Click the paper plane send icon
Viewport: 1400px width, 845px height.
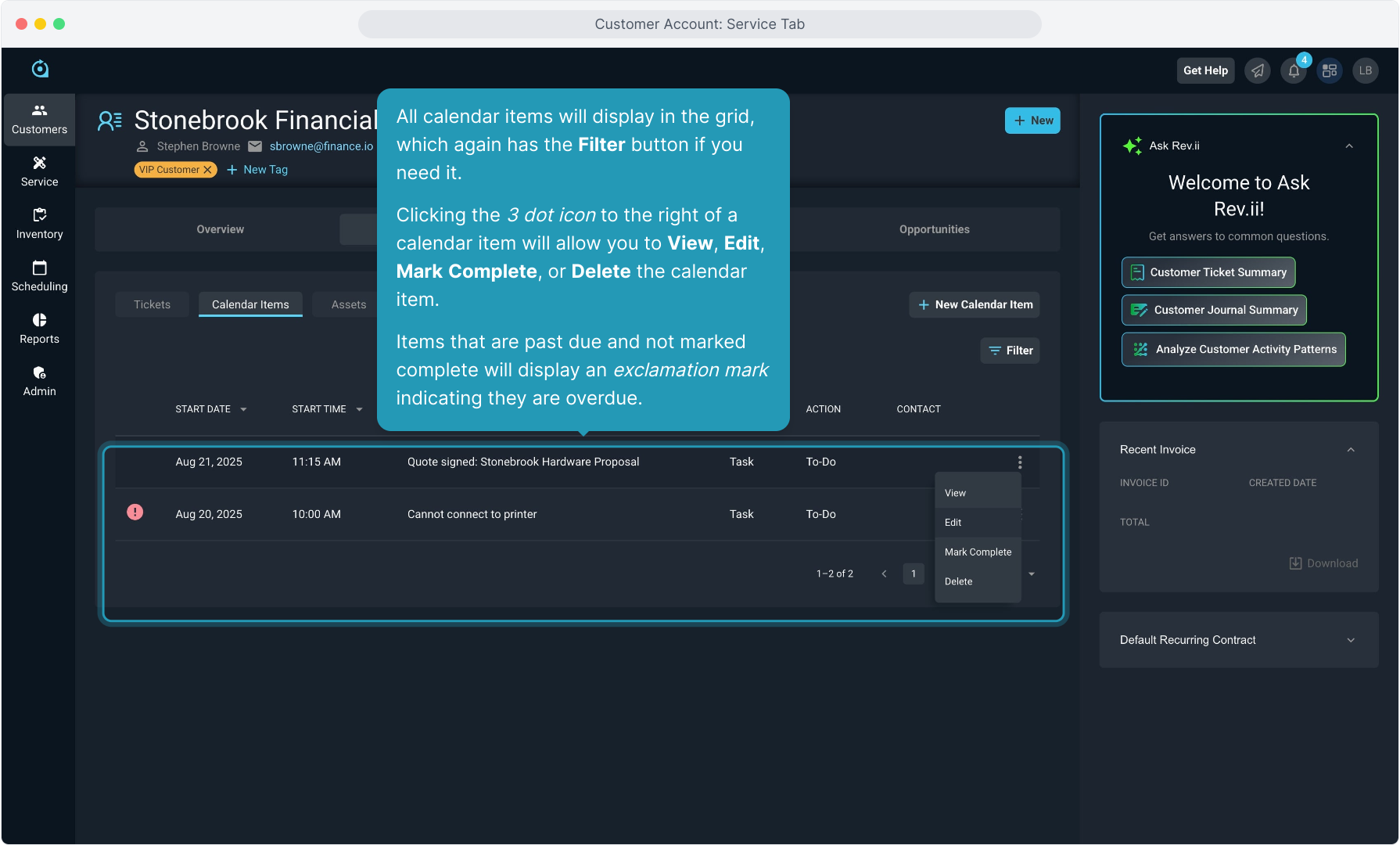(1258, 71)
